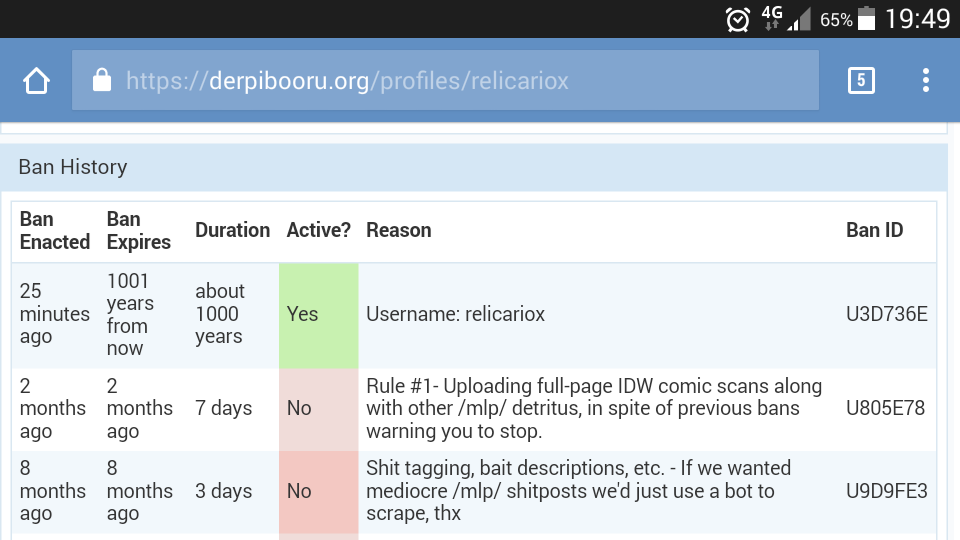
Task: Click the green Yes active status cell
Action: (318, 314)
